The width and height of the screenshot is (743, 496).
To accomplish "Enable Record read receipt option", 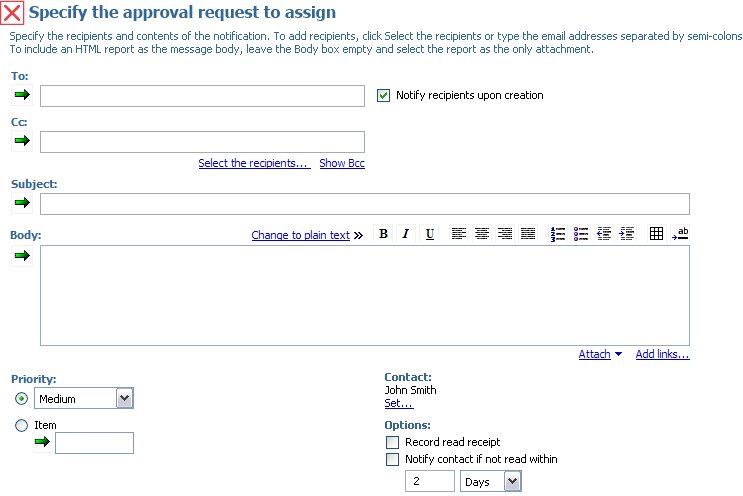I will (392, 442).
